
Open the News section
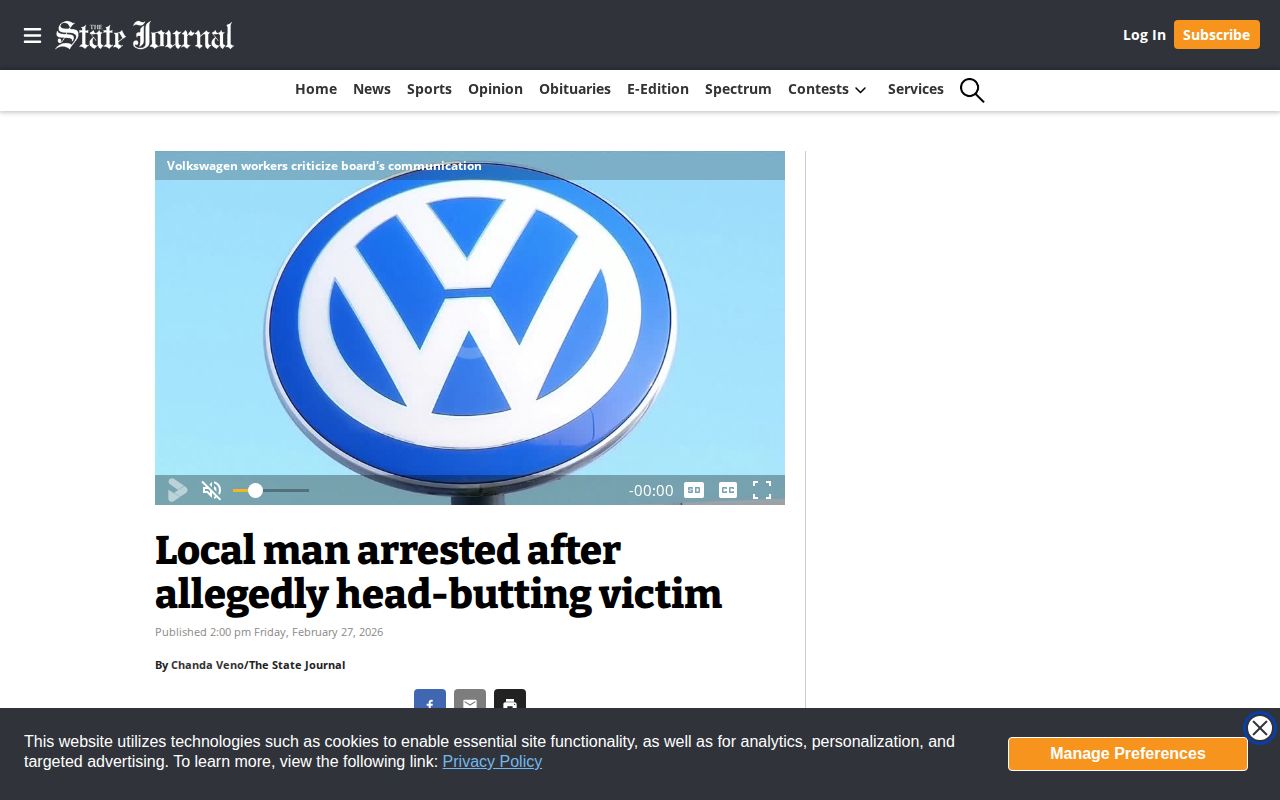[x=372, y=89]
